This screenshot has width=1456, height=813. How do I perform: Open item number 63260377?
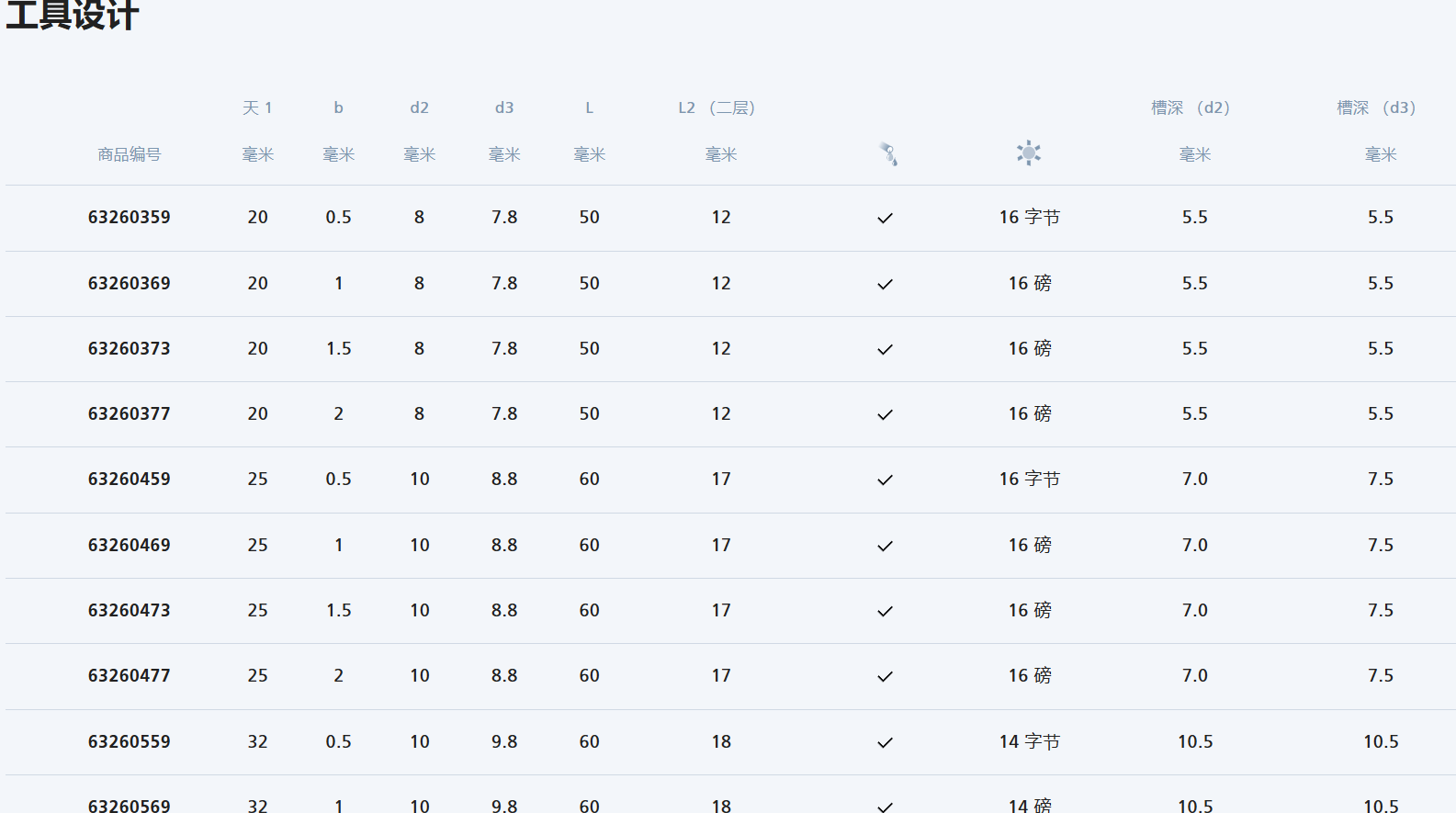pyautogui.click(x=130, y=414)
